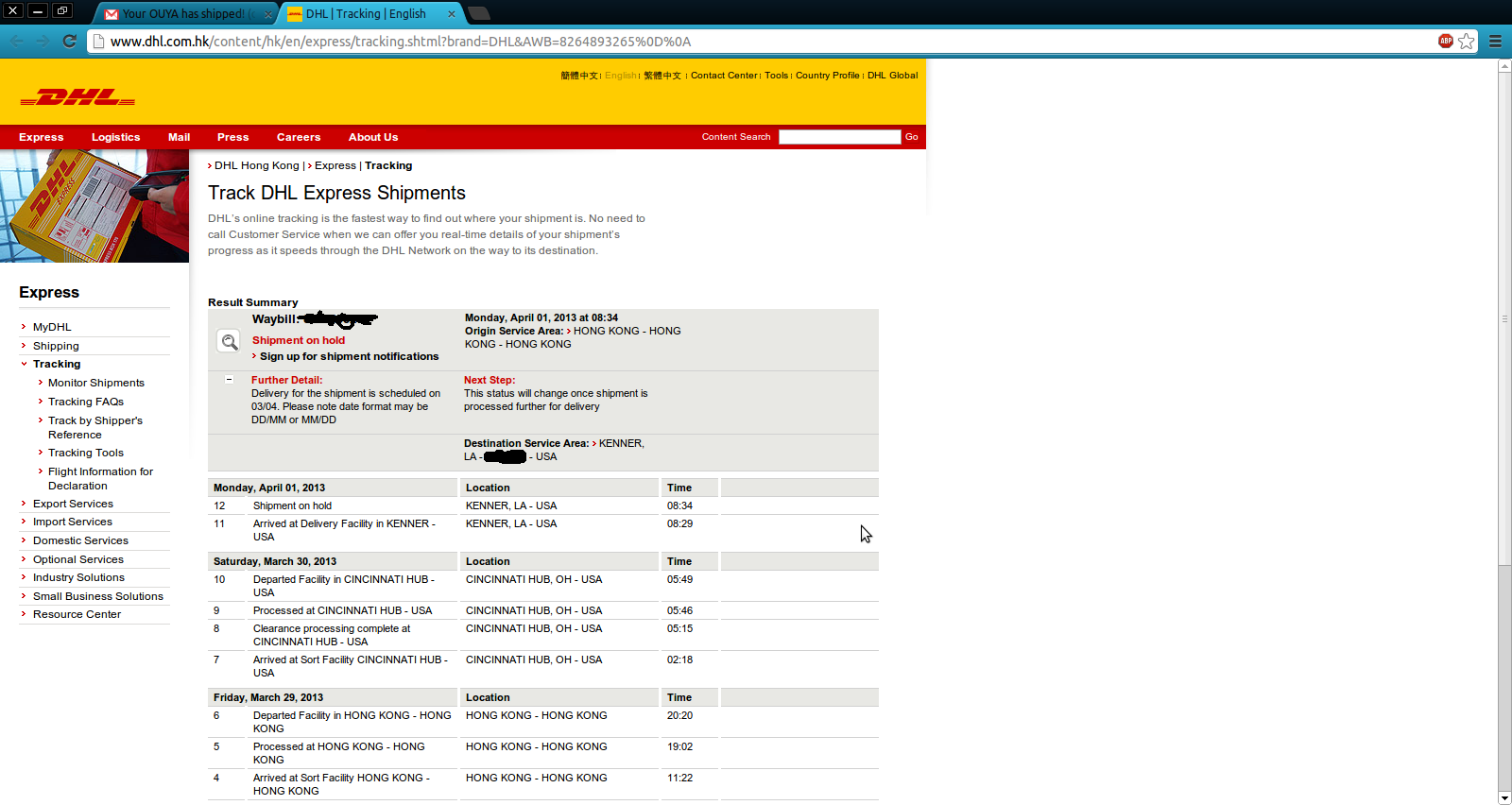Switch language to Simplified Chinese
1512x805 pixels.
point(579,76)
